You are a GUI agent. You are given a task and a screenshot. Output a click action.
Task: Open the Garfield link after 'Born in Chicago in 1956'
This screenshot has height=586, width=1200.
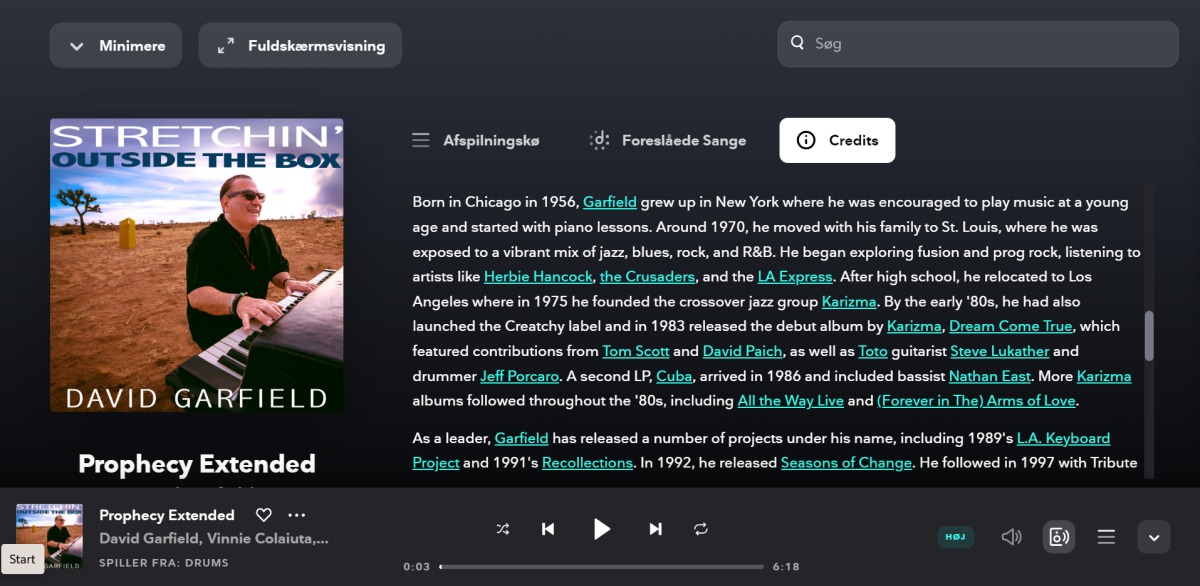[x=610, y=202]
